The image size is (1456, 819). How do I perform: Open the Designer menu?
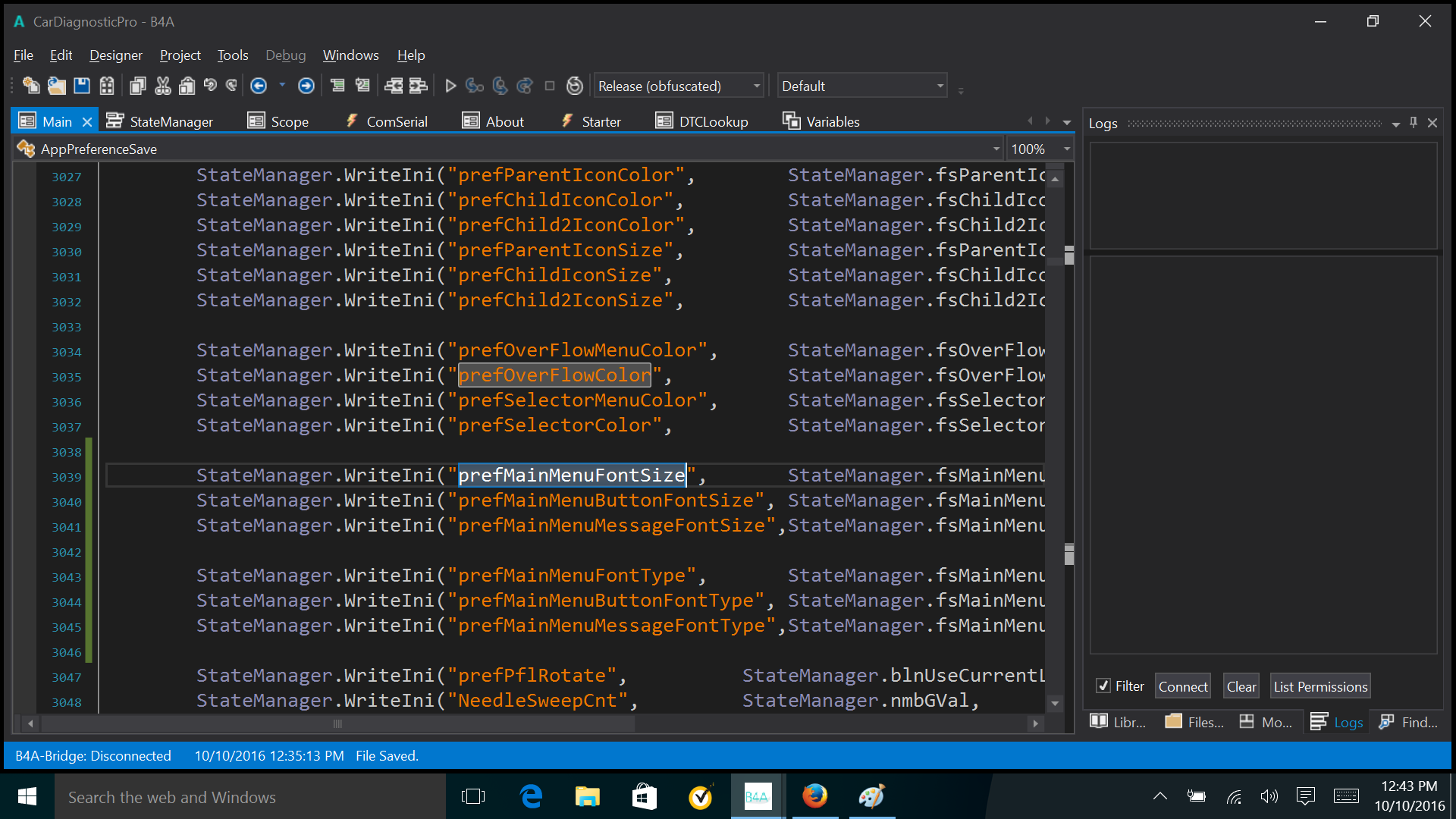[x=115, y=55]
